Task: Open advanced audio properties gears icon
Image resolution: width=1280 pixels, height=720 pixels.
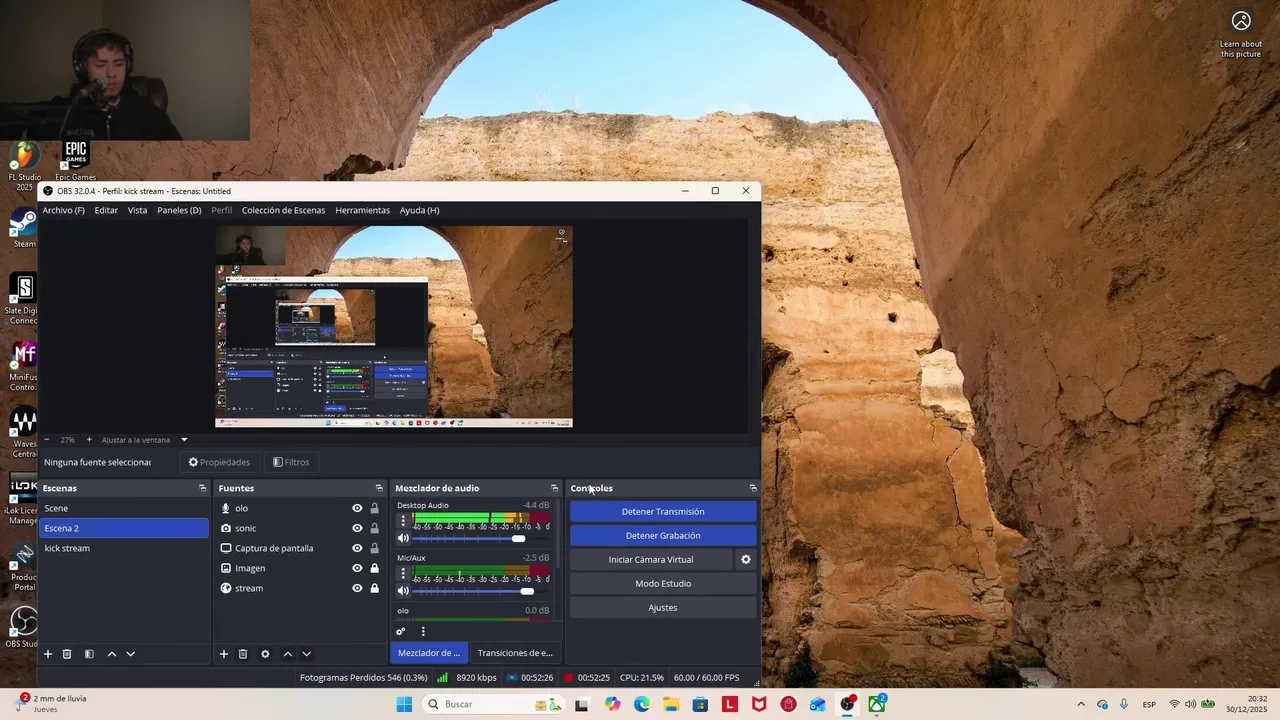Action: coord(401,631)
